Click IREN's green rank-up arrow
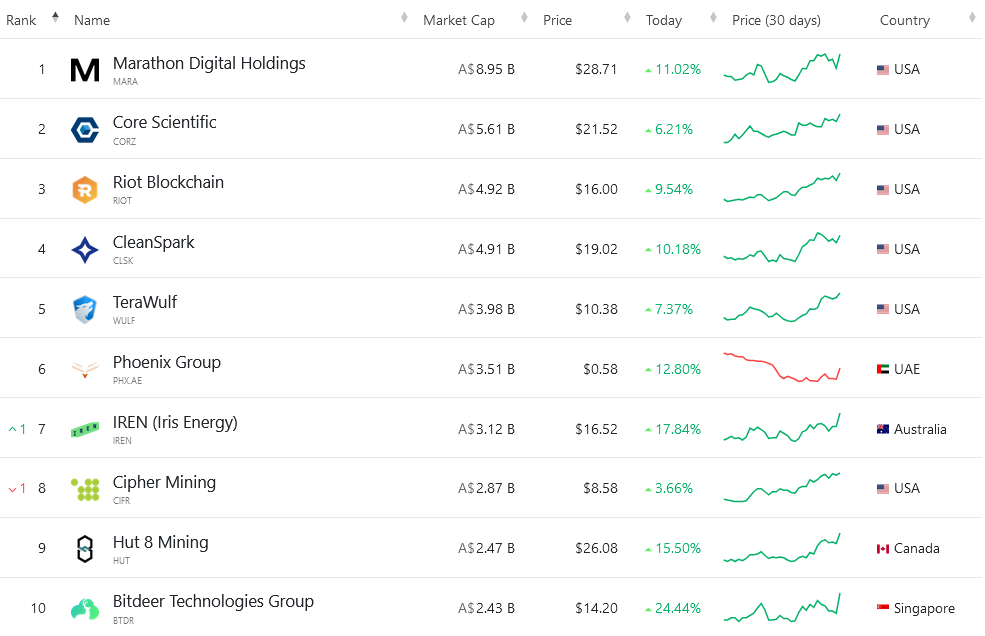The height and width of the screenshot is (636, 985). (x=13, y=430)
